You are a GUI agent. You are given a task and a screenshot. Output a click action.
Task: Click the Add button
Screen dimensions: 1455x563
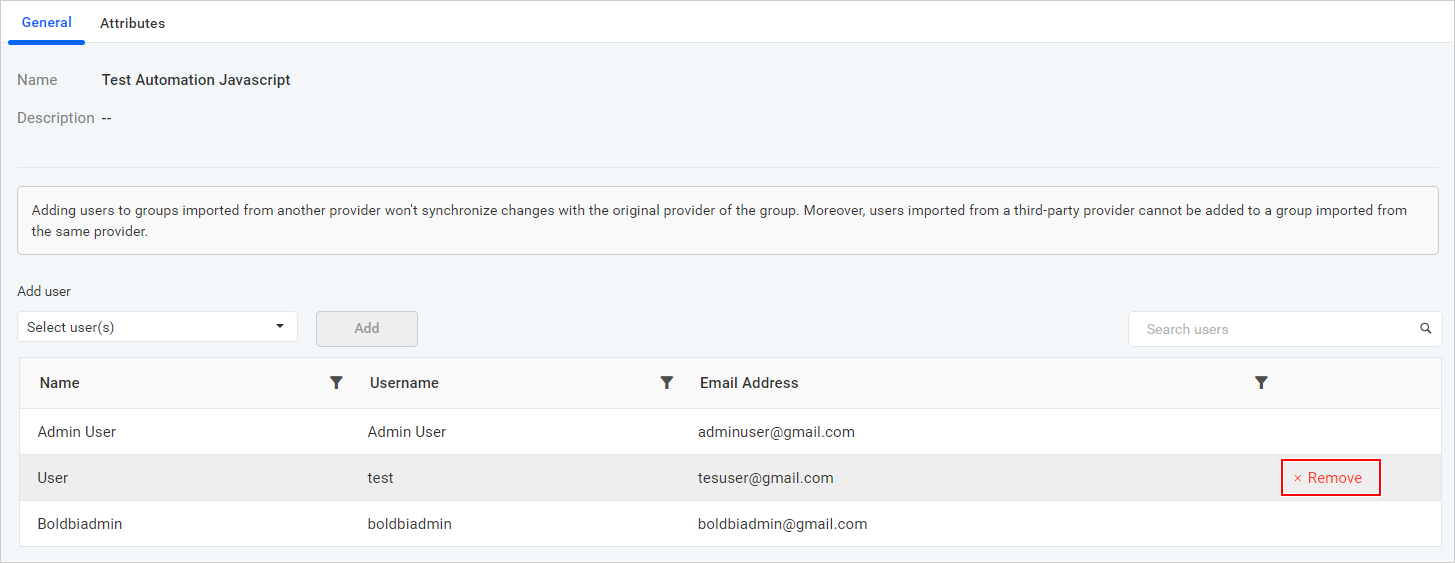pyautogui.click(x=367, y=329)
